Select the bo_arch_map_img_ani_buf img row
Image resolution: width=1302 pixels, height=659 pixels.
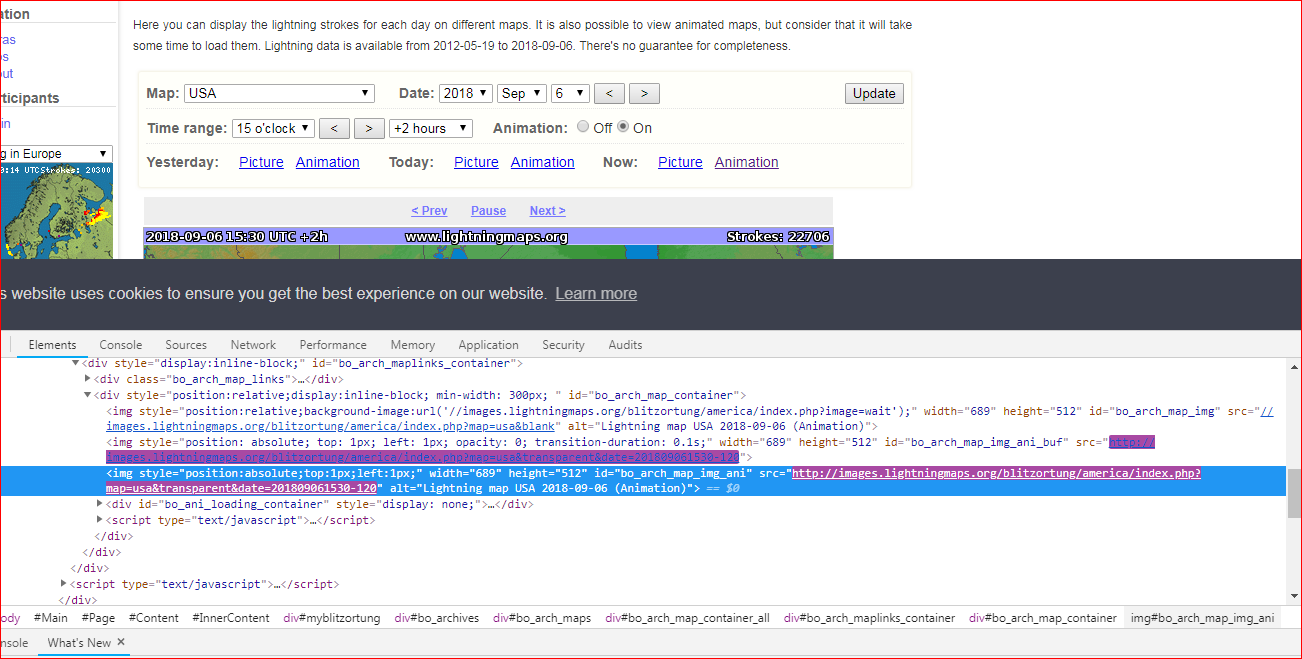(644, 449)
